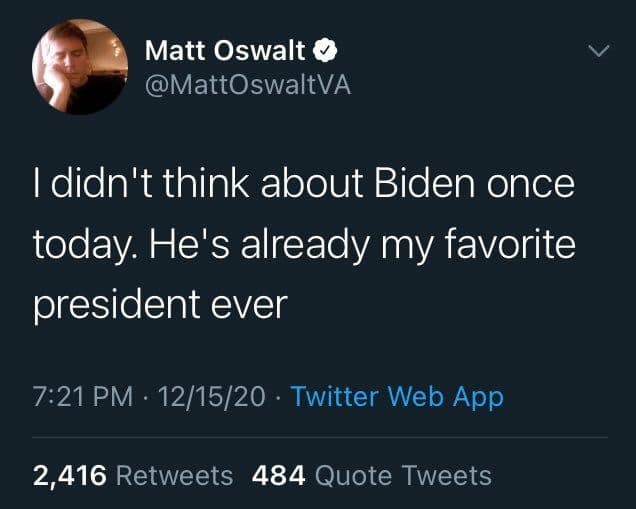Click Matt Oswalt's profile avatar photo
The width and height of the screenshot is (636, 509).
(x=79, y=66)
